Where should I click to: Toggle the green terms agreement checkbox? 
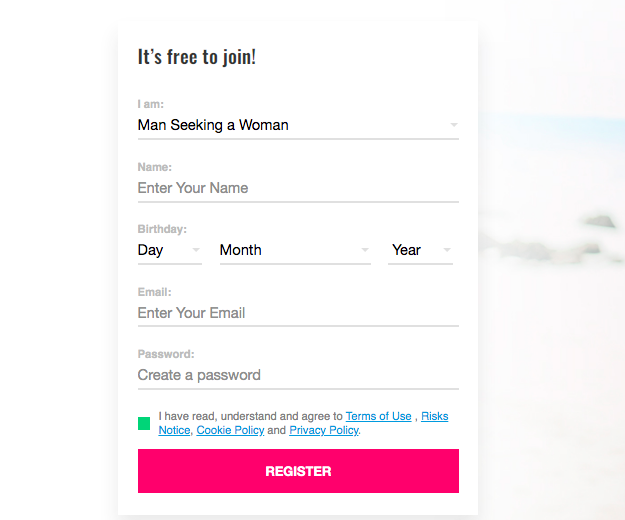coord(144,423)
